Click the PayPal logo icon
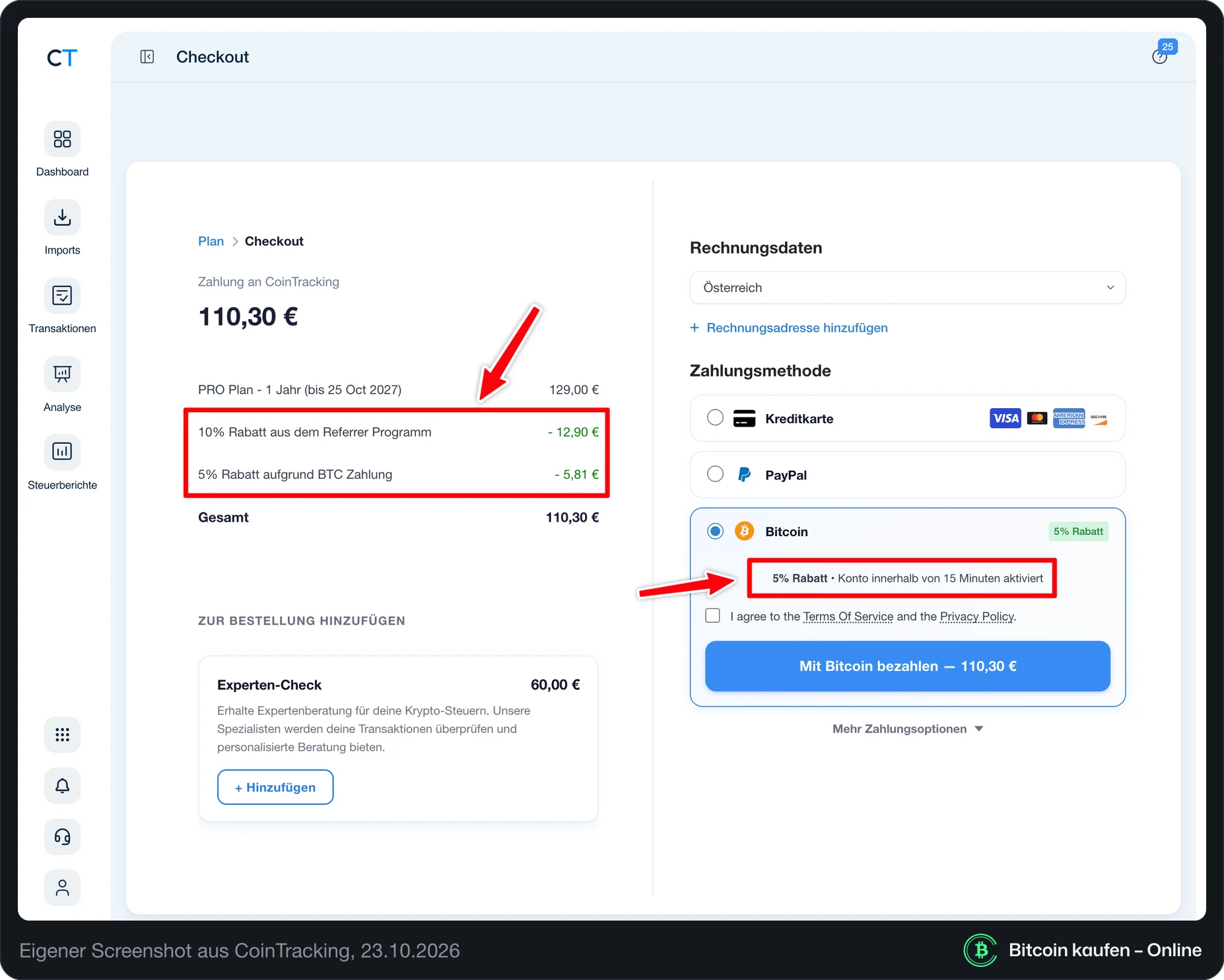This screenshot has height=980, width=1224. coord(744,474)
